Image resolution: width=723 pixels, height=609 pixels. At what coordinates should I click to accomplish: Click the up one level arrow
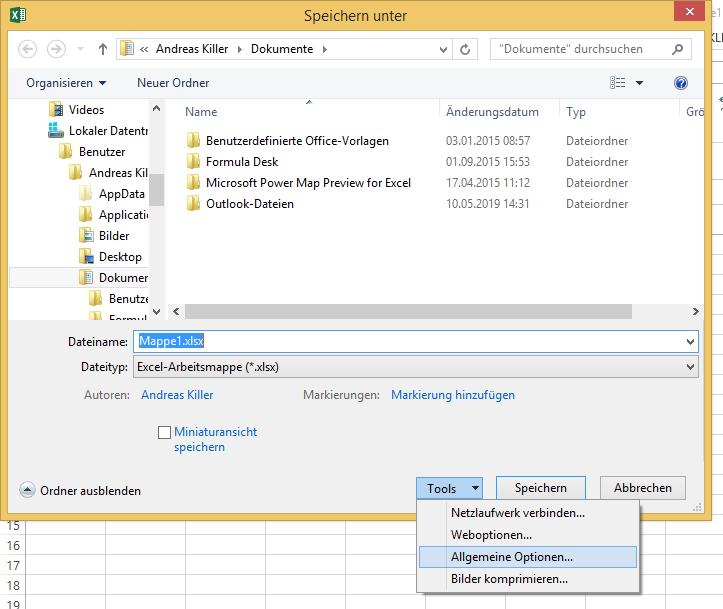[x=102, y=49]
